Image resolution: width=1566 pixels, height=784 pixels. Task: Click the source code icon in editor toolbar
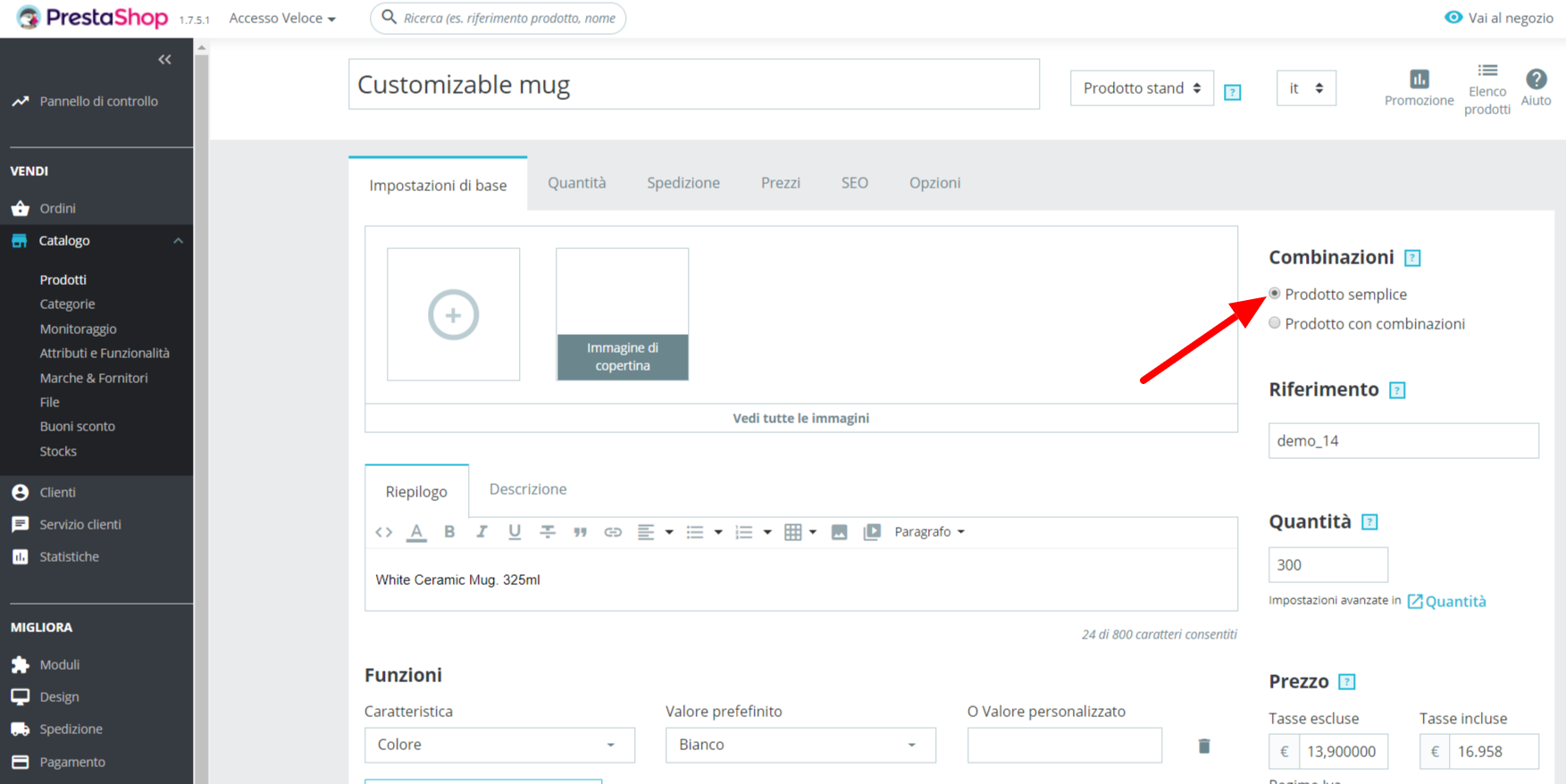point(384,532)
